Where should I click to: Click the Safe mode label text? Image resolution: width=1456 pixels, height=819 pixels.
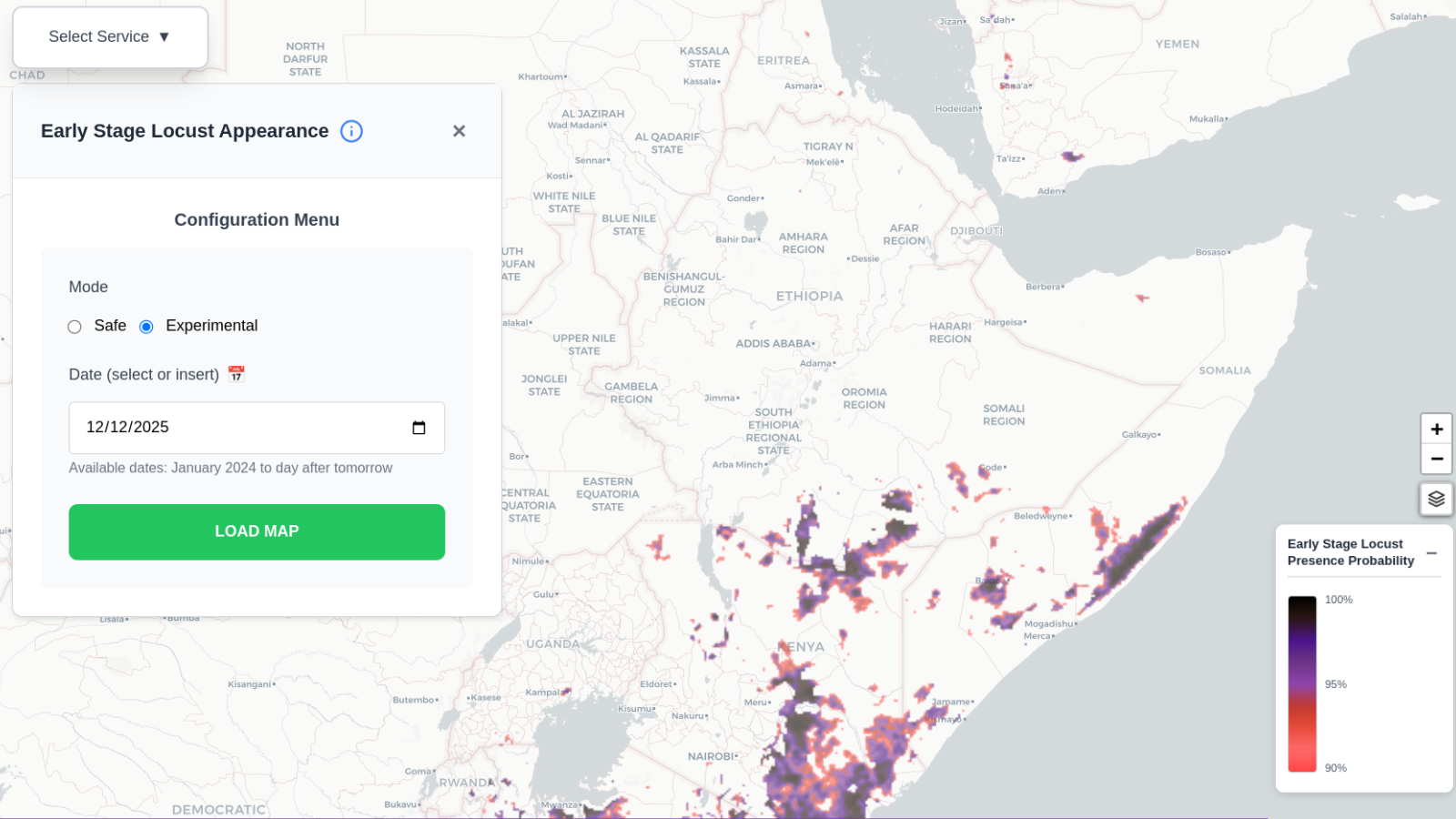[110, 326]
